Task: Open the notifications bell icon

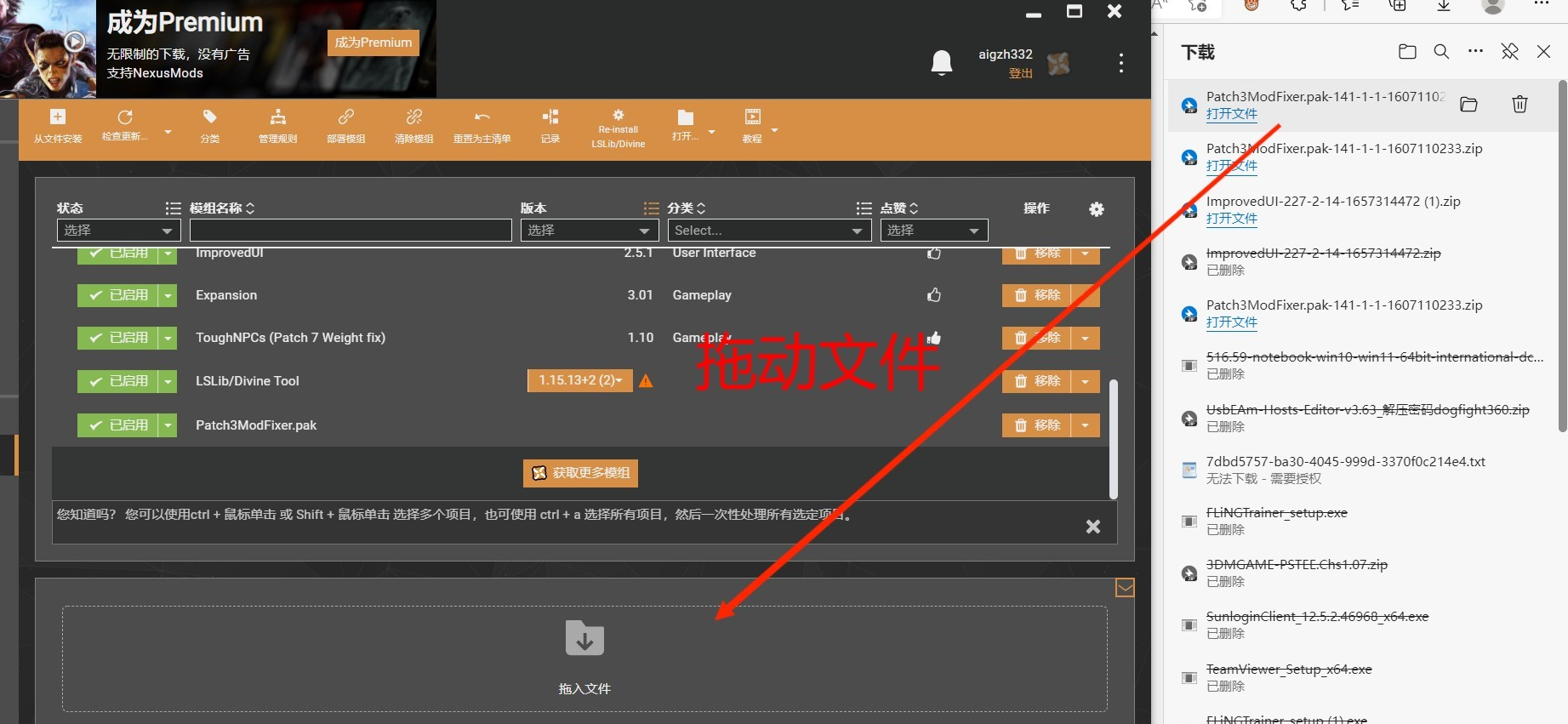Action: [942, 63]
